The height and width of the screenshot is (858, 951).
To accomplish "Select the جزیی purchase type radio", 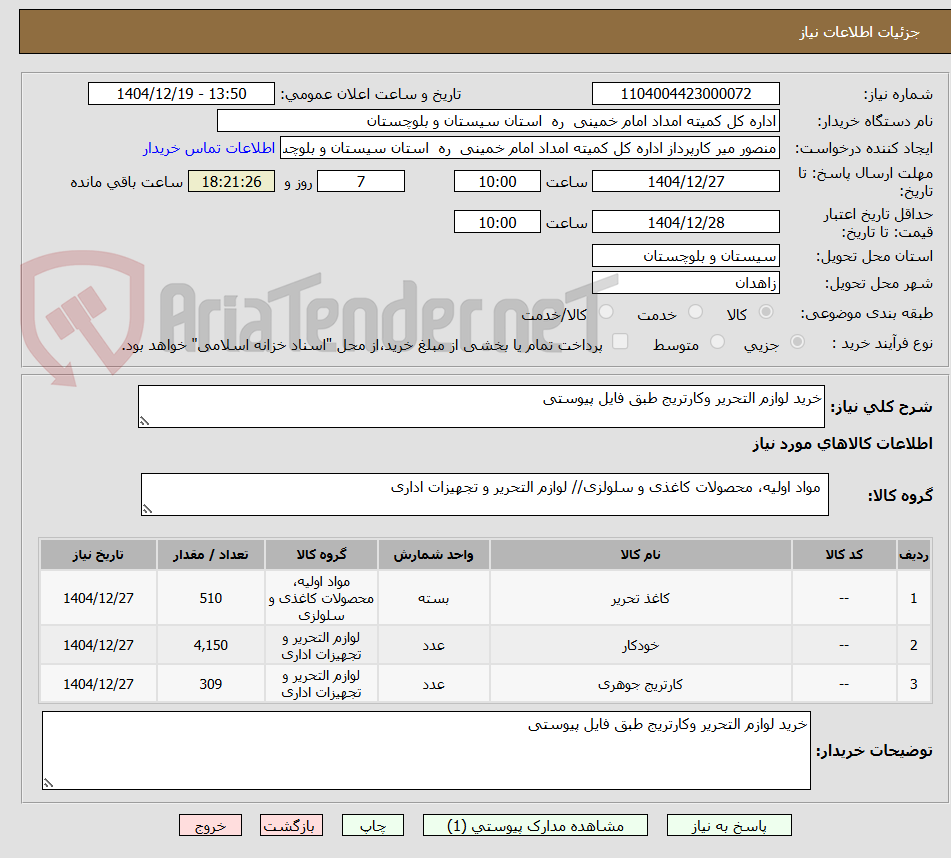I will [x=798, y=342].
